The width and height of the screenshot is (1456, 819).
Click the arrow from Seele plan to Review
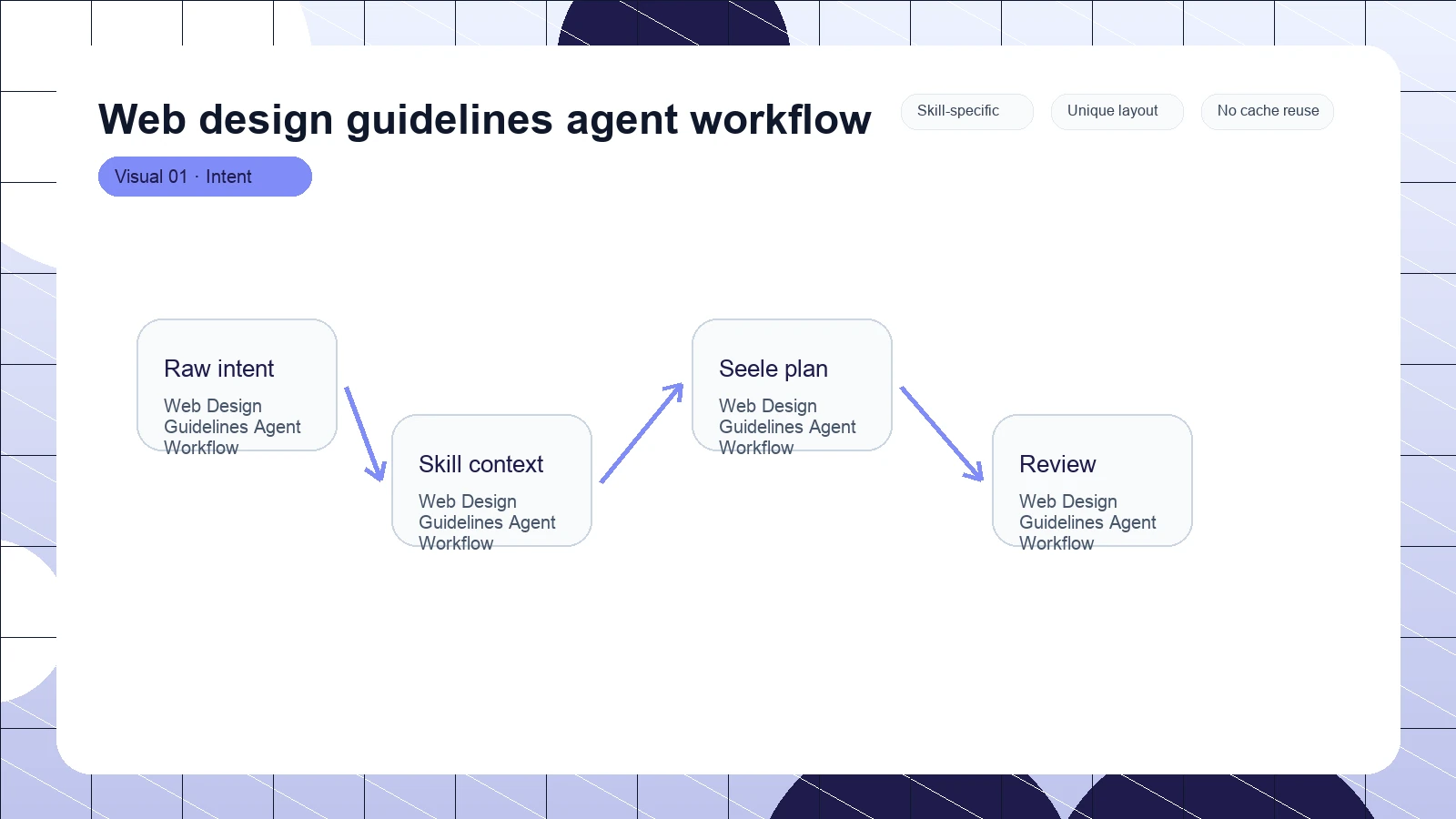(x=942, y=434)
